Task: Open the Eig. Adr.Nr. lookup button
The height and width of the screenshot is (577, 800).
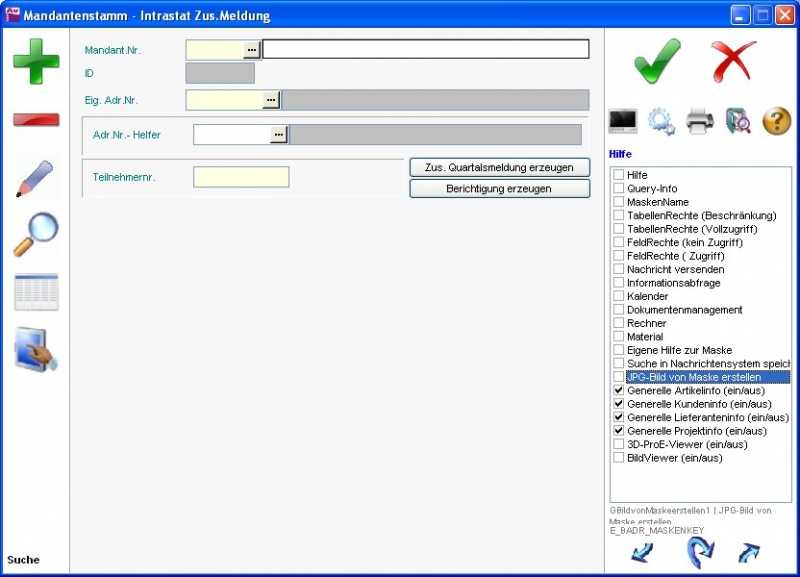Action: click(x=271, y=100)
